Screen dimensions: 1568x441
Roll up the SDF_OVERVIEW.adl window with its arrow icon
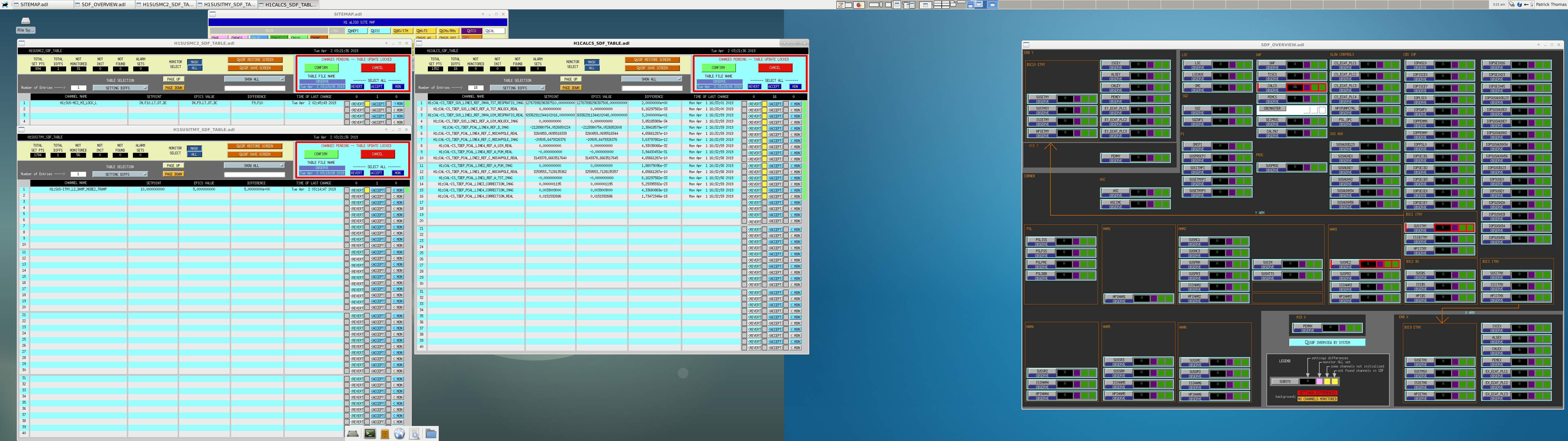(x=1538, y=44)
